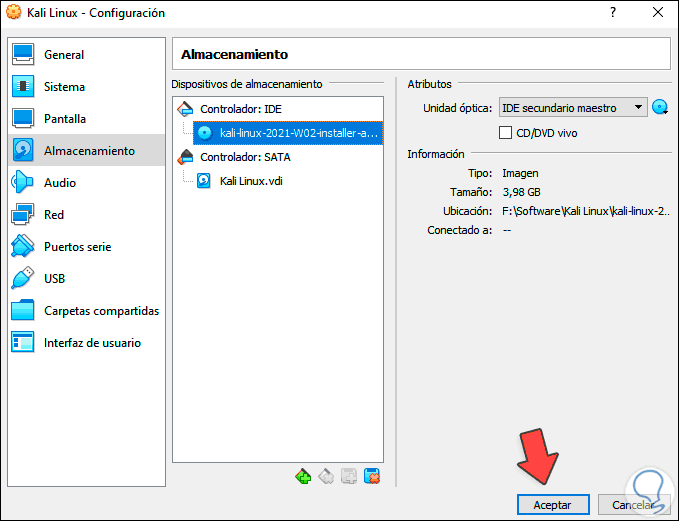Go to General settings
679x521 pixels.
(x=86, y=55)
